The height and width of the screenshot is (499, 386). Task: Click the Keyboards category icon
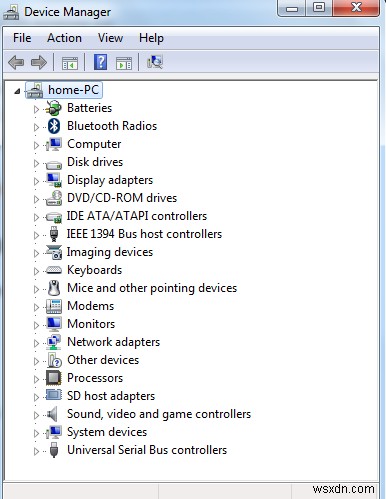tap(54, 270)
